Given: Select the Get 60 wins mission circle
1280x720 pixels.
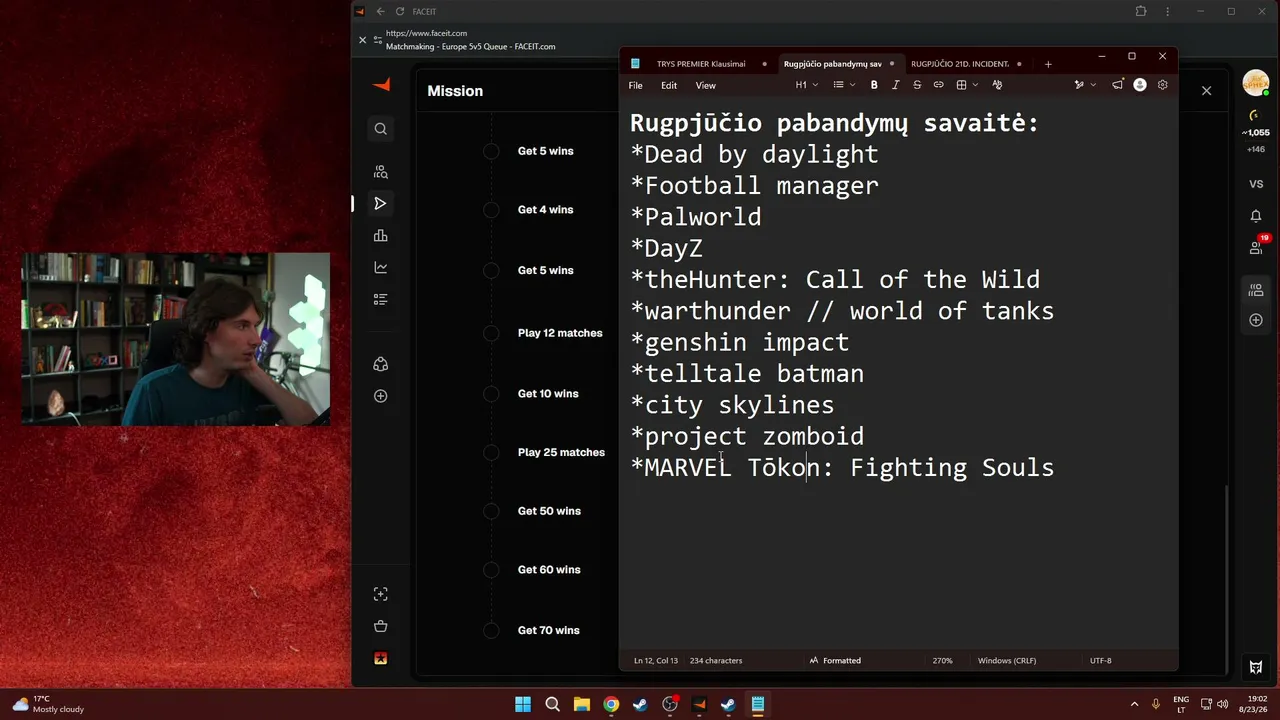Looking at the screenshot, I should click(x=491, y=570).
